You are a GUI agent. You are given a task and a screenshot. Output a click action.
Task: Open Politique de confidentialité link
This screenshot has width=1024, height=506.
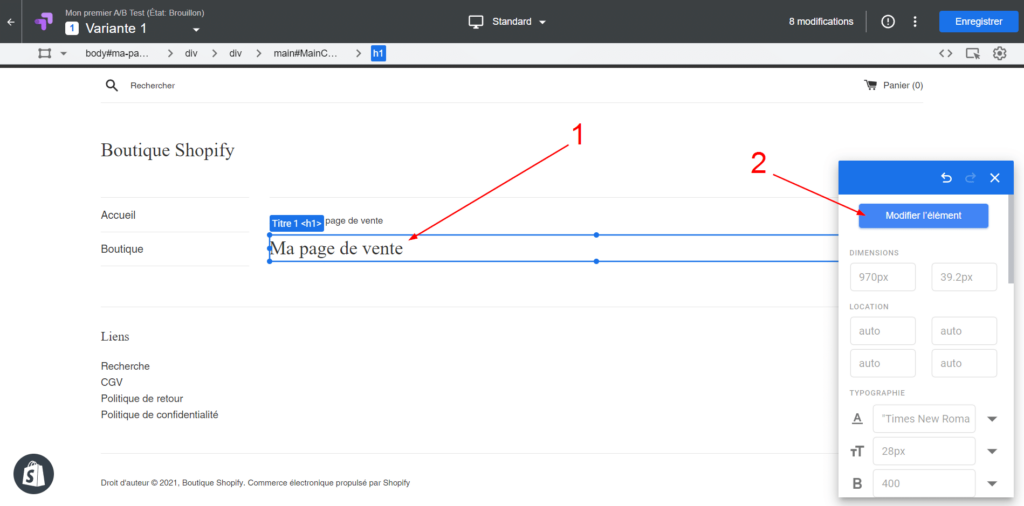point(159,415)
